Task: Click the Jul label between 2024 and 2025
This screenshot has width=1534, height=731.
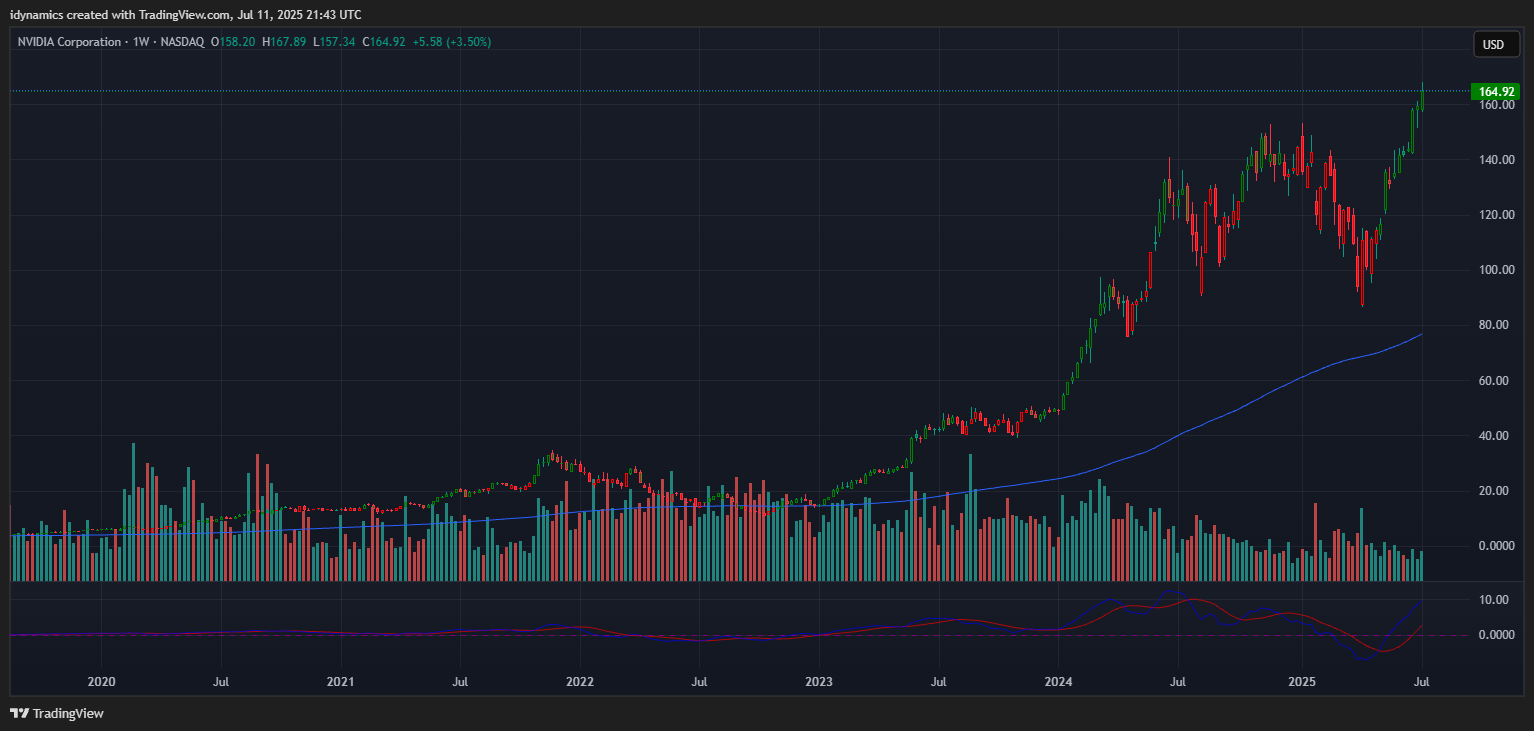Action: click(1177, 682)
